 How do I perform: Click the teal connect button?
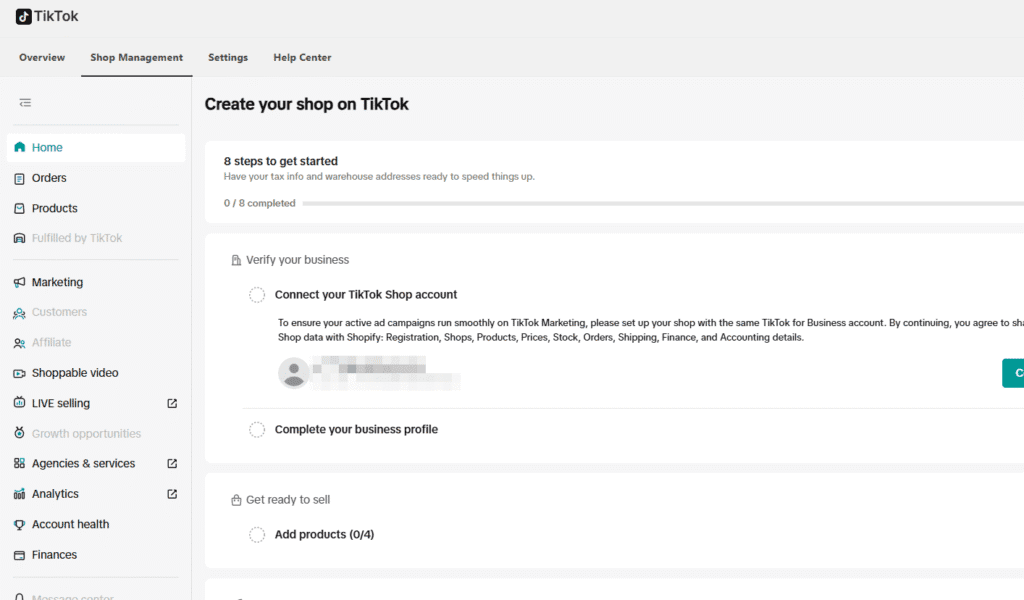[1013, 373]
